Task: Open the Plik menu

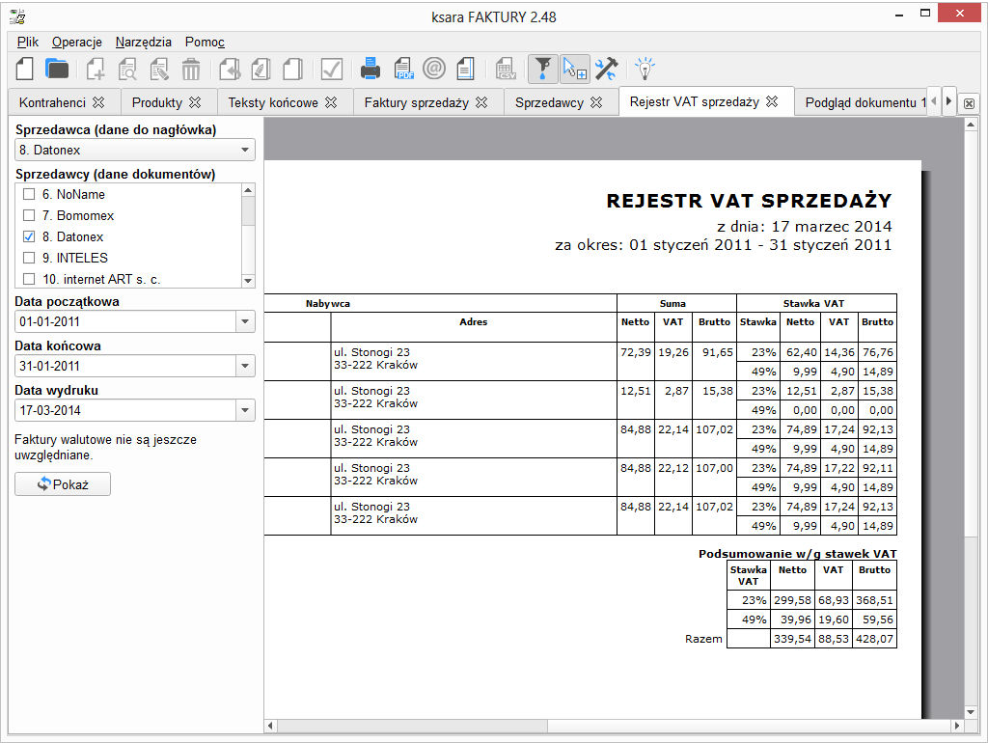Action: pos(28,42)
